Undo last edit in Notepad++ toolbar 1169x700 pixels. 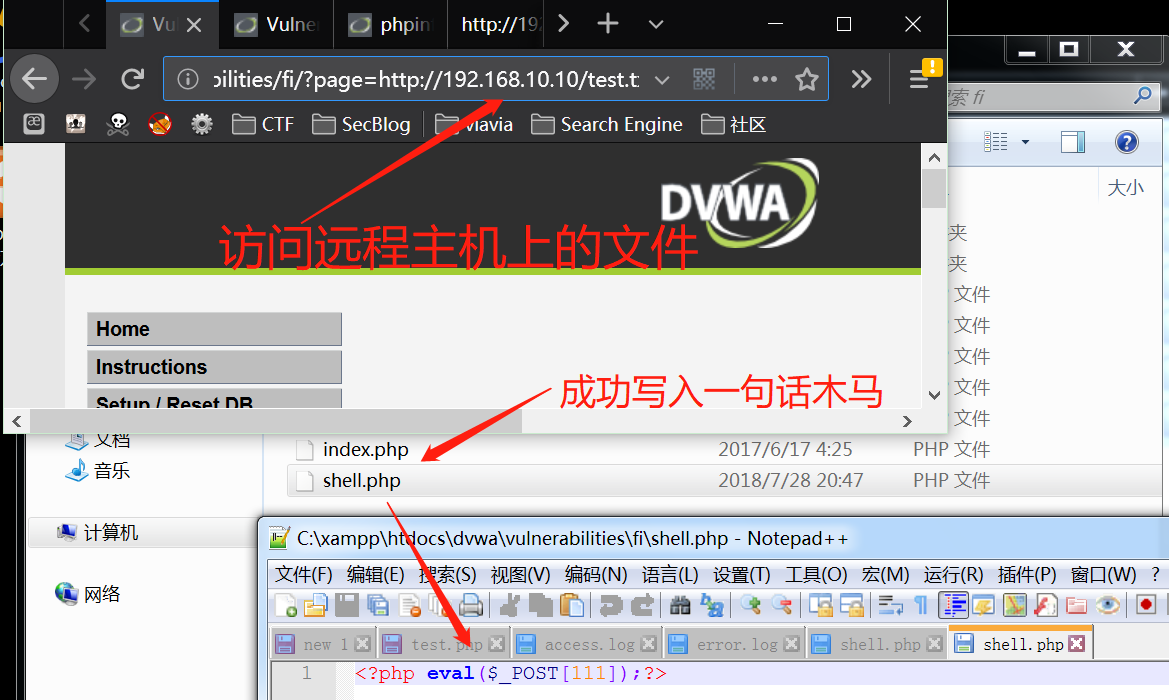pos(611,605)
